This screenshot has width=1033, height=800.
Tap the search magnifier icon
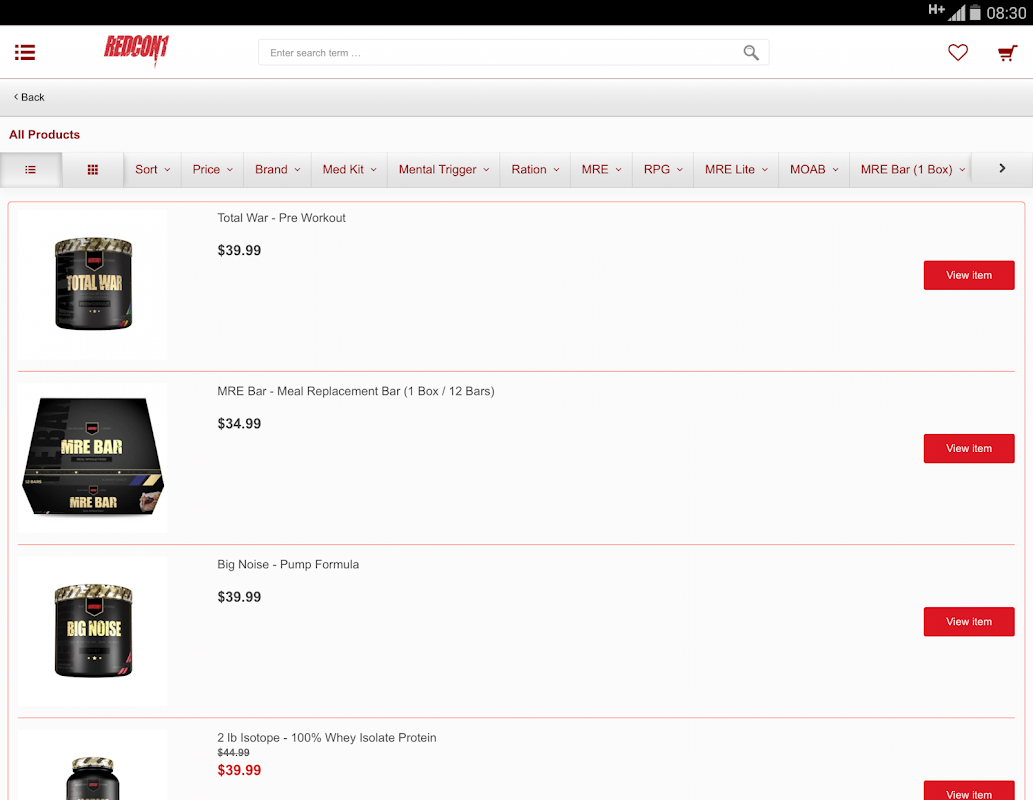tap(750, 53)
